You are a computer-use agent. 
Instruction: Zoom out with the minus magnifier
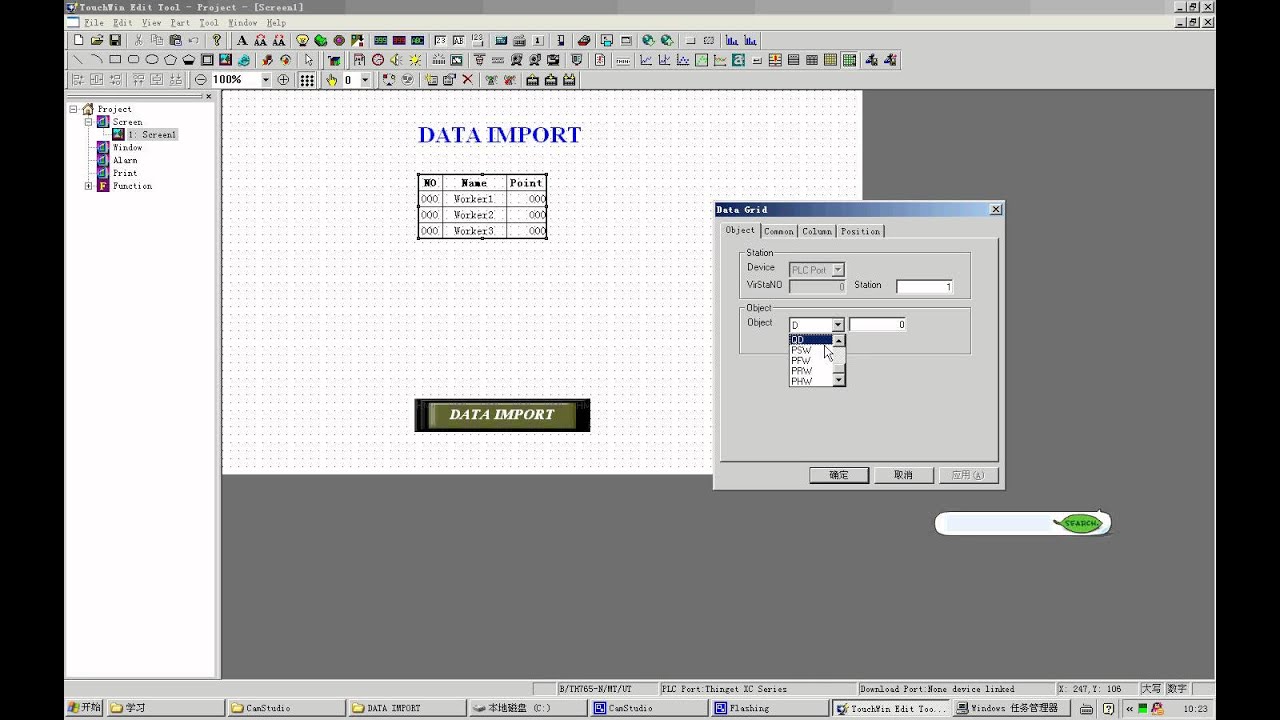pos(201,79)
